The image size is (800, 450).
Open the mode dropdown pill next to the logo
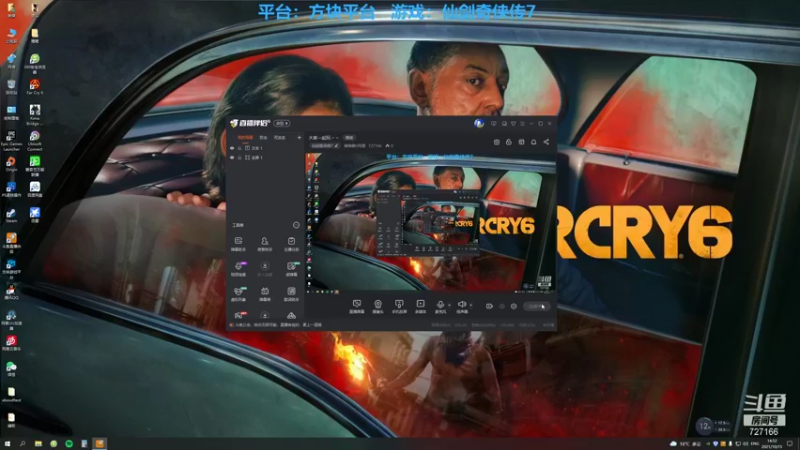[x=282, y=123]
